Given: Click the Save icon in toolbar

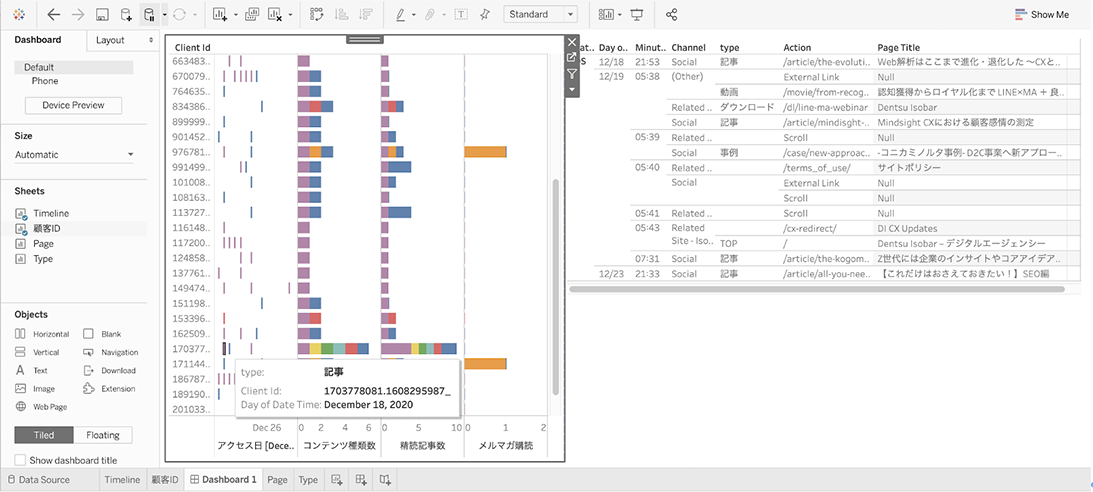Looking at the screenshot, I should 102,15.
